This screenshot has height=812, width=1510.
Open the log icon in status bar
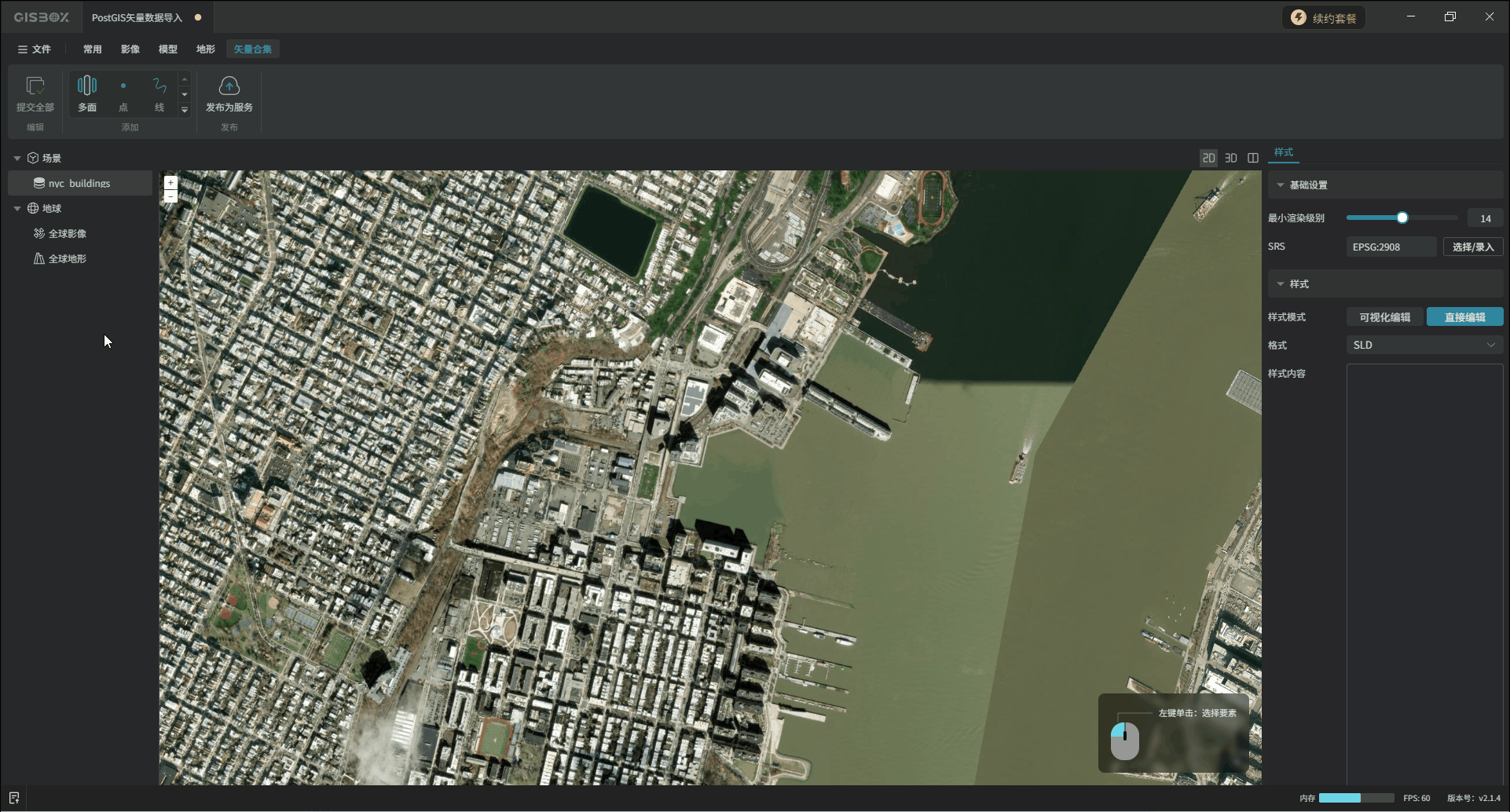click(14, 798)
